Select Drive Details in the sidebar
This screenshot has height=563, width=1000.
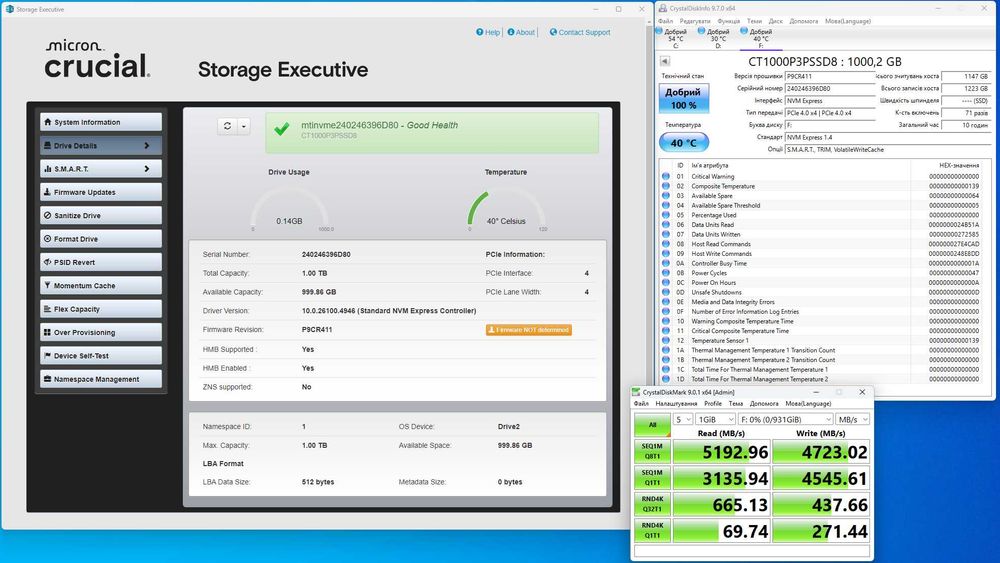pyautogui.click(x=101, y=145)
